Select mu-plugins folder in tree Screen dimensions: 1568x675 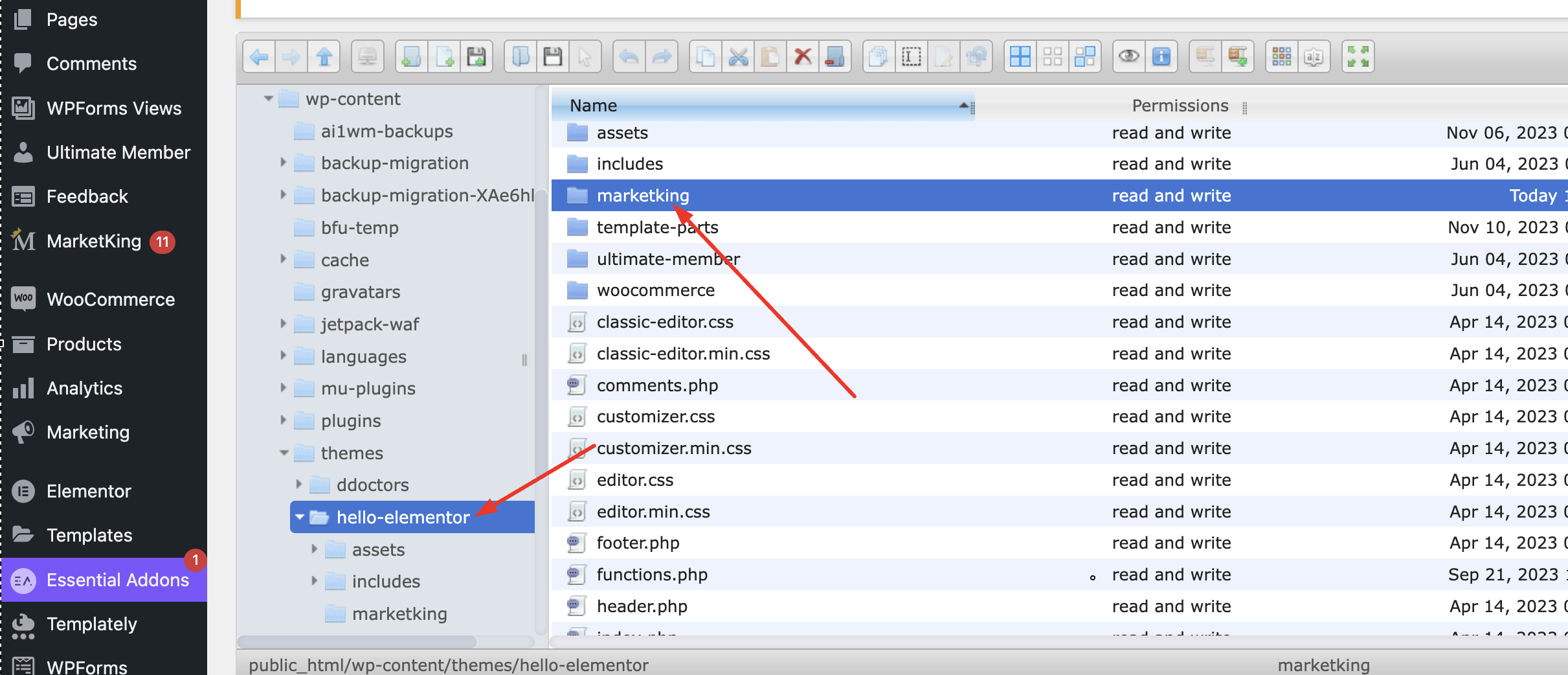click(x=368, y=389)
